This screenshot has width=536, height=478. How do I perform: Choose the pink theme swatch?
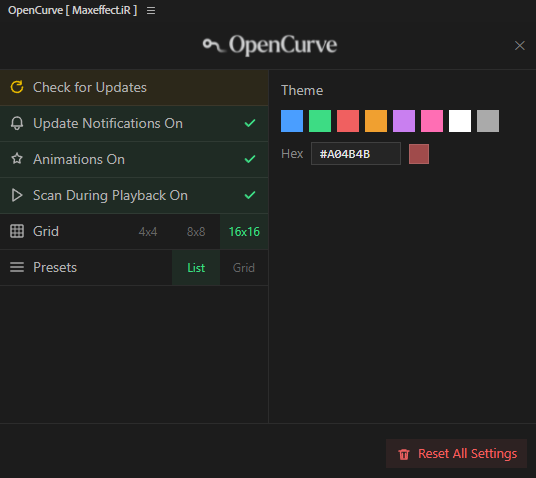[432, 121]
